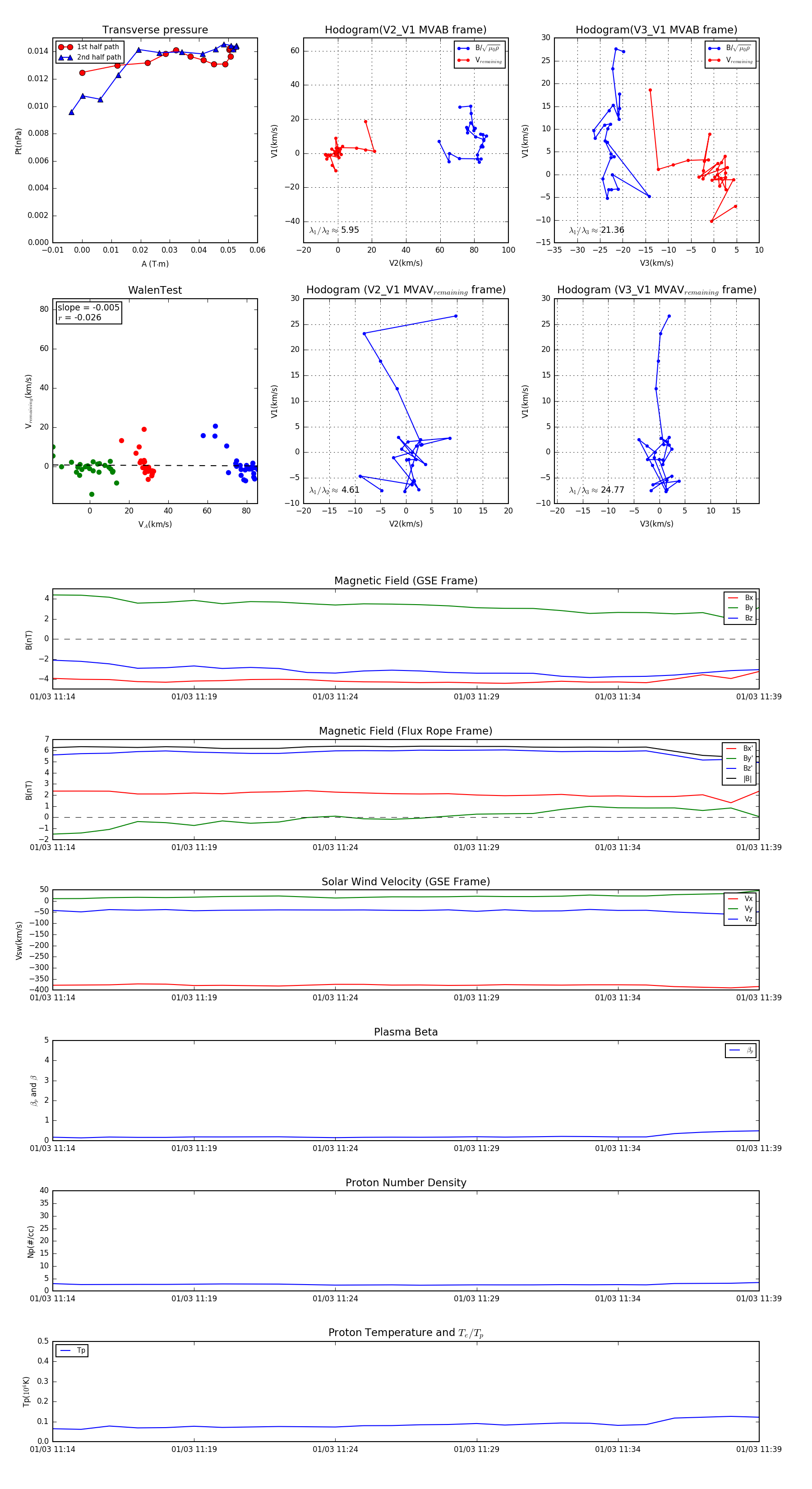
Task: Click the '|B|' legend entry in flux rope plot
Action: click(739, 779)
